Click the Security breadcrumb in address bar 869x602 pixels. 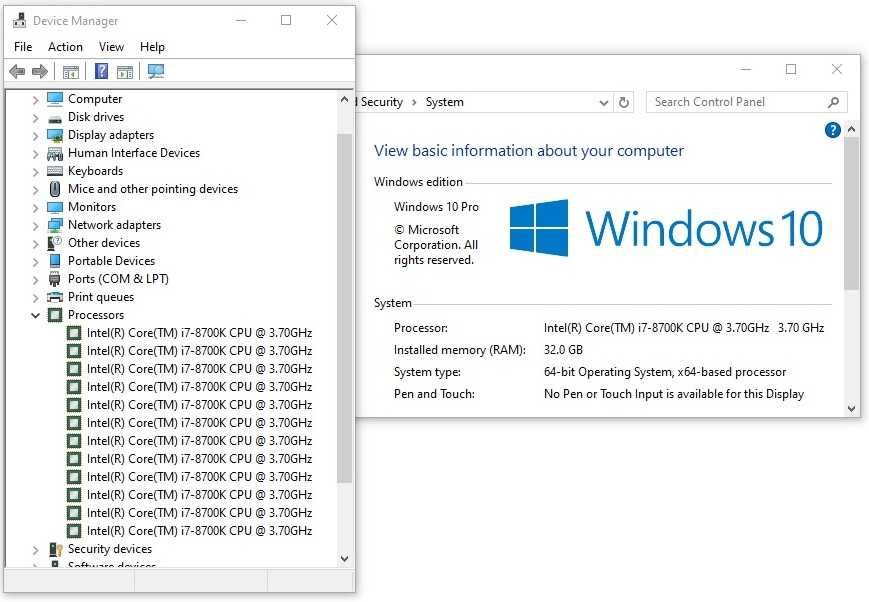381,102
